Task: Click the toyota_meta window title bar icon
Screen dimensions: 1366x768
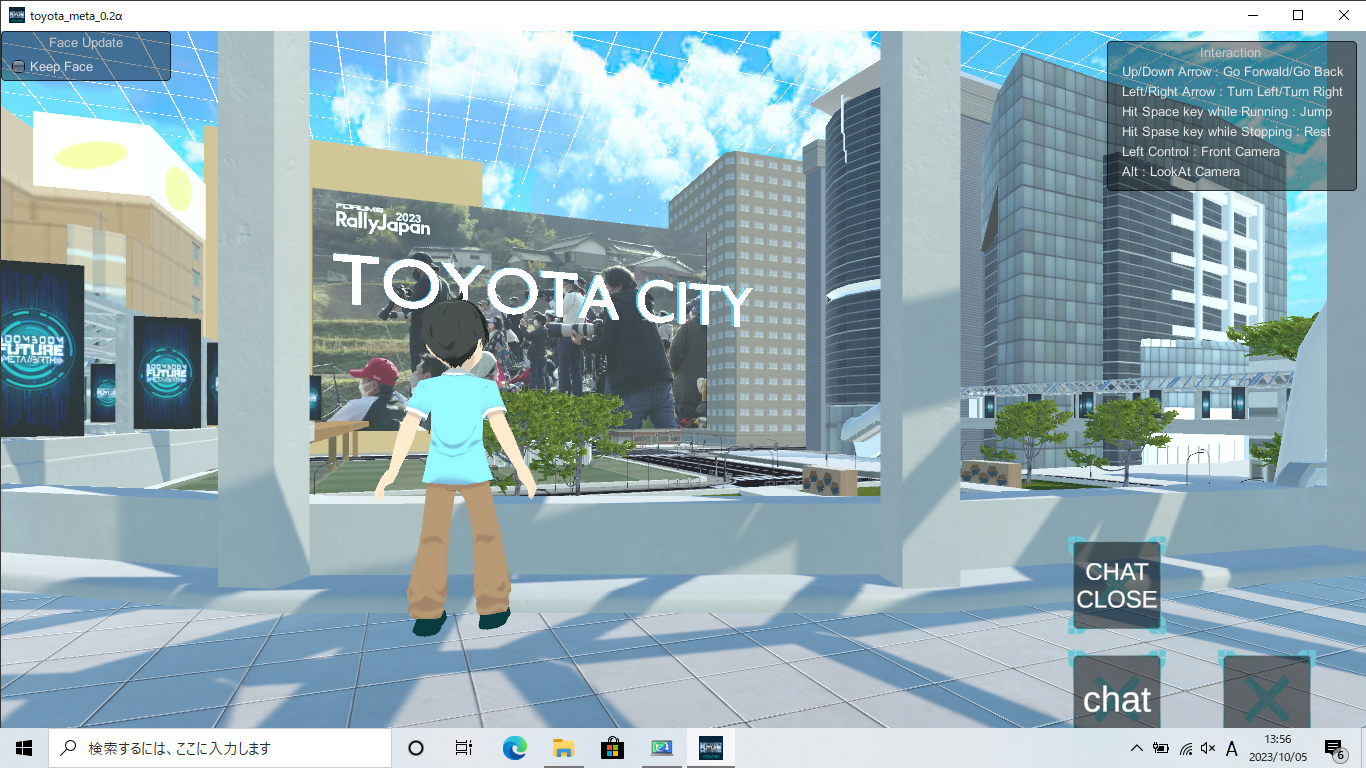Action: pyautogui.click(x=17, y=15)
